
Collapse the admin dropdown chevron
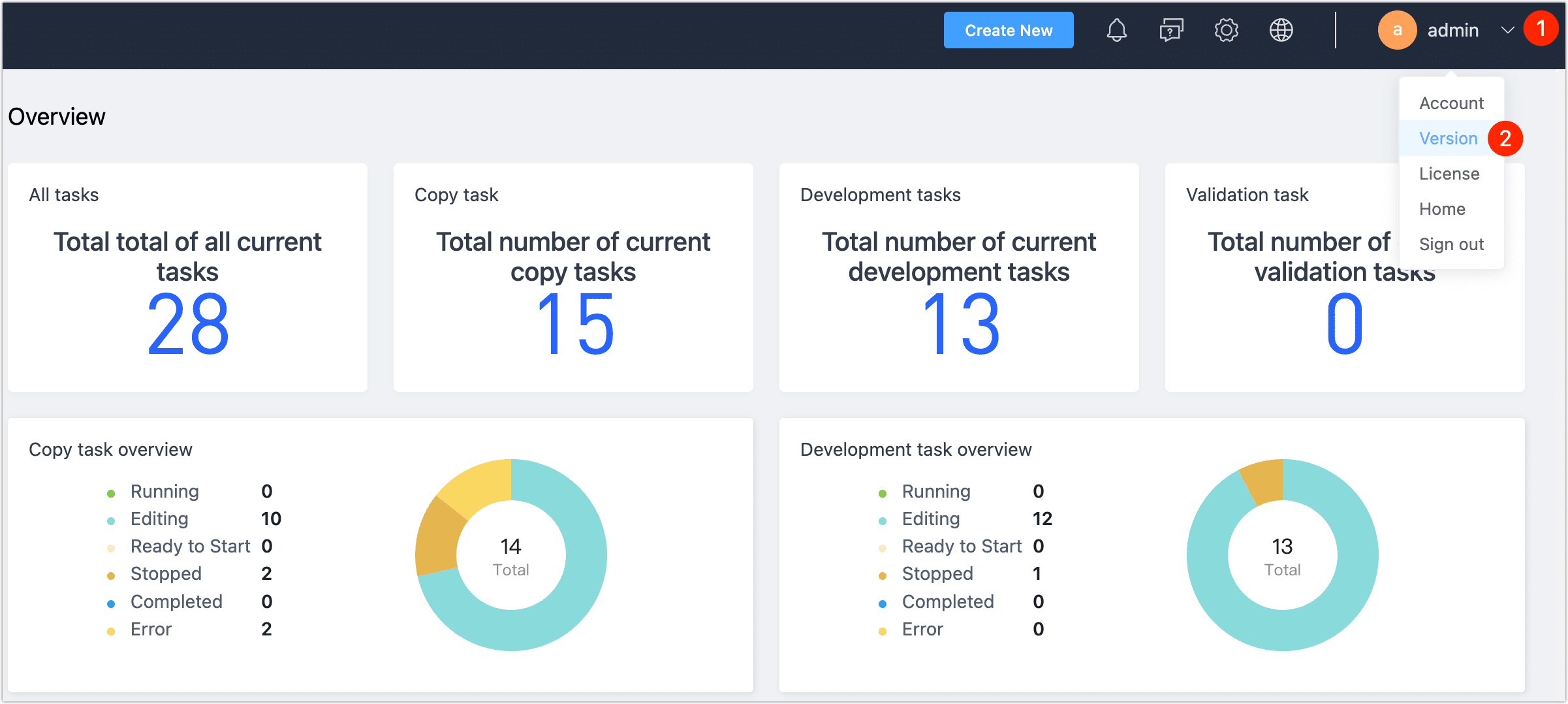(x=1507, y=30)
